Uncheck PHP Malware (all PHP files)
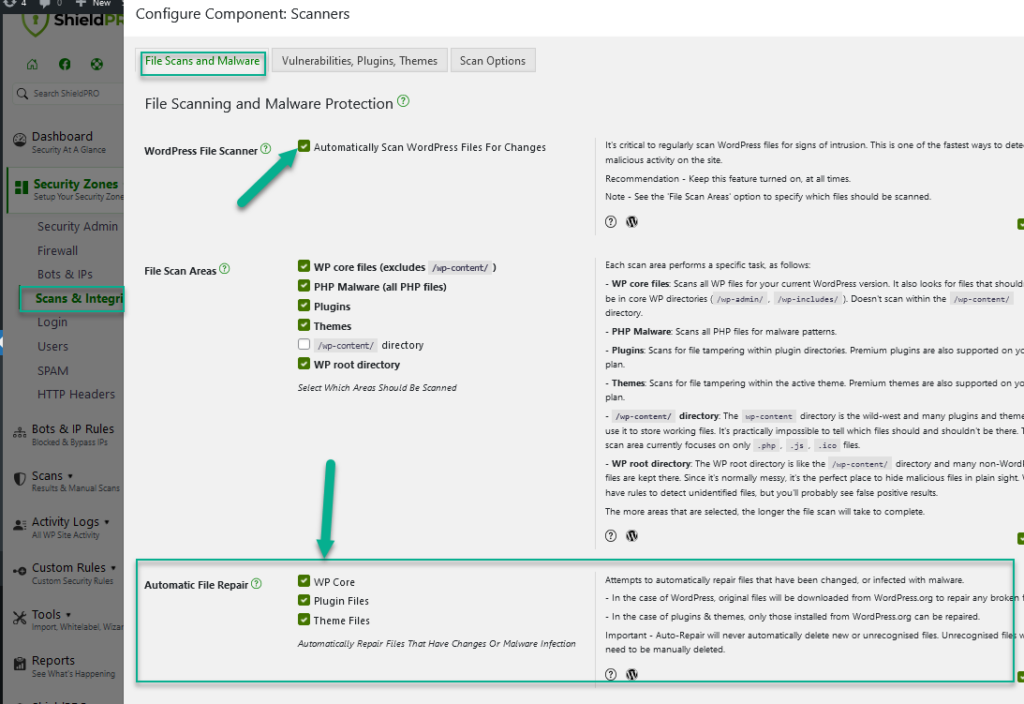Viewport: 1024px width, 704px height. tap(303, 286)
